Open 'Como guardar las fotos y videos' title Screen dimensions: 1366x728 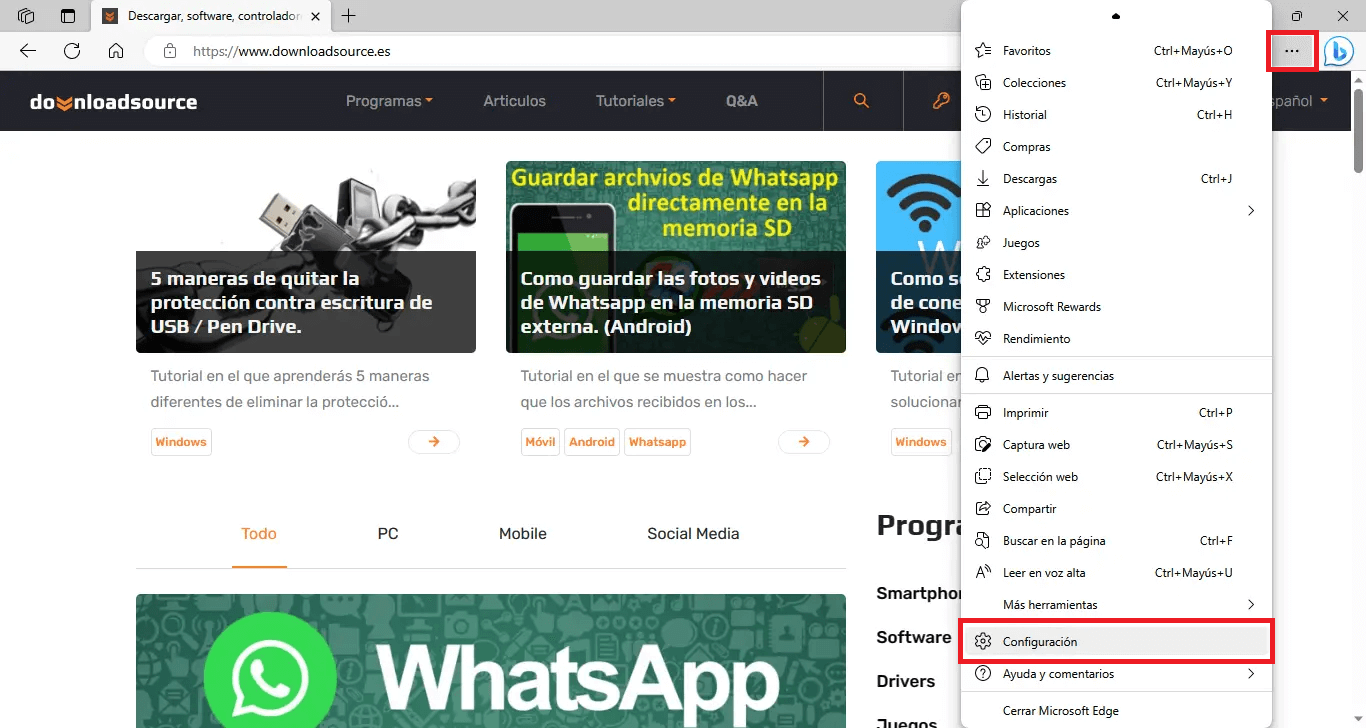click(x=671, y=302)
